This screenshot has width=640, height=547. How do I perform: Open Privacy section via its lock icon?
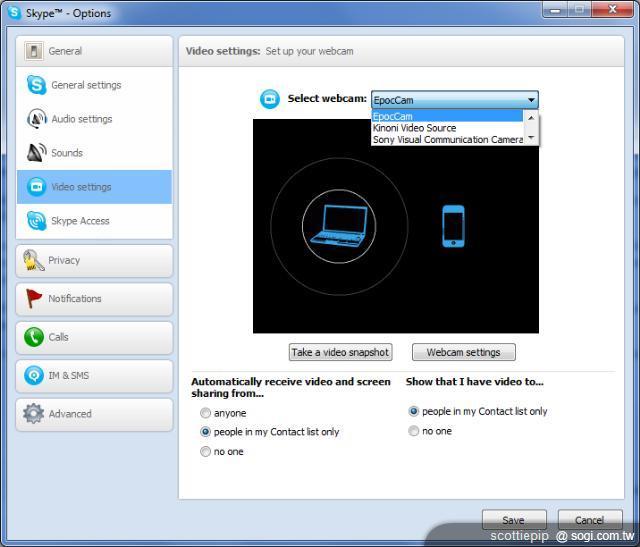coord(33,260)
